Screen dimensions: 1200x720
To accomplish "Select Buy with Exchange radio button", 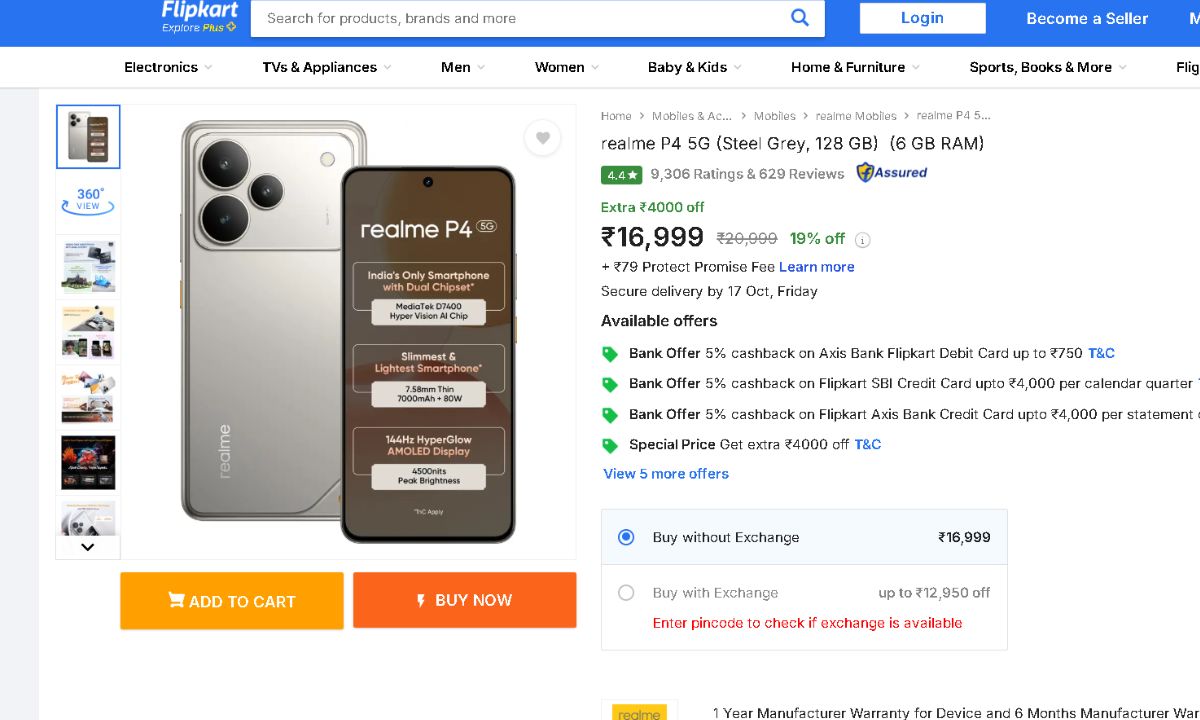I will click(x=626, y=593).
